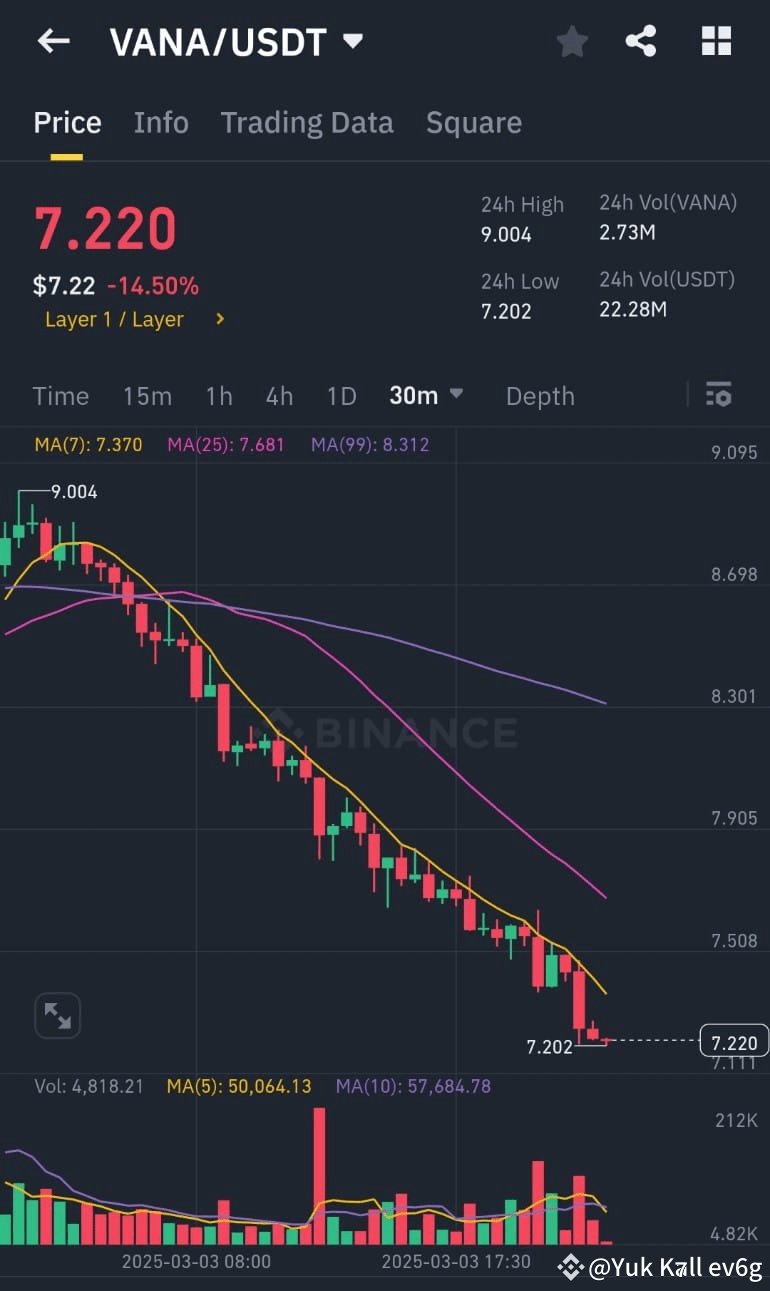The image size is (770, 1291).
Task: Select the 7.202 low price marker
Action: coord(548,1047)
